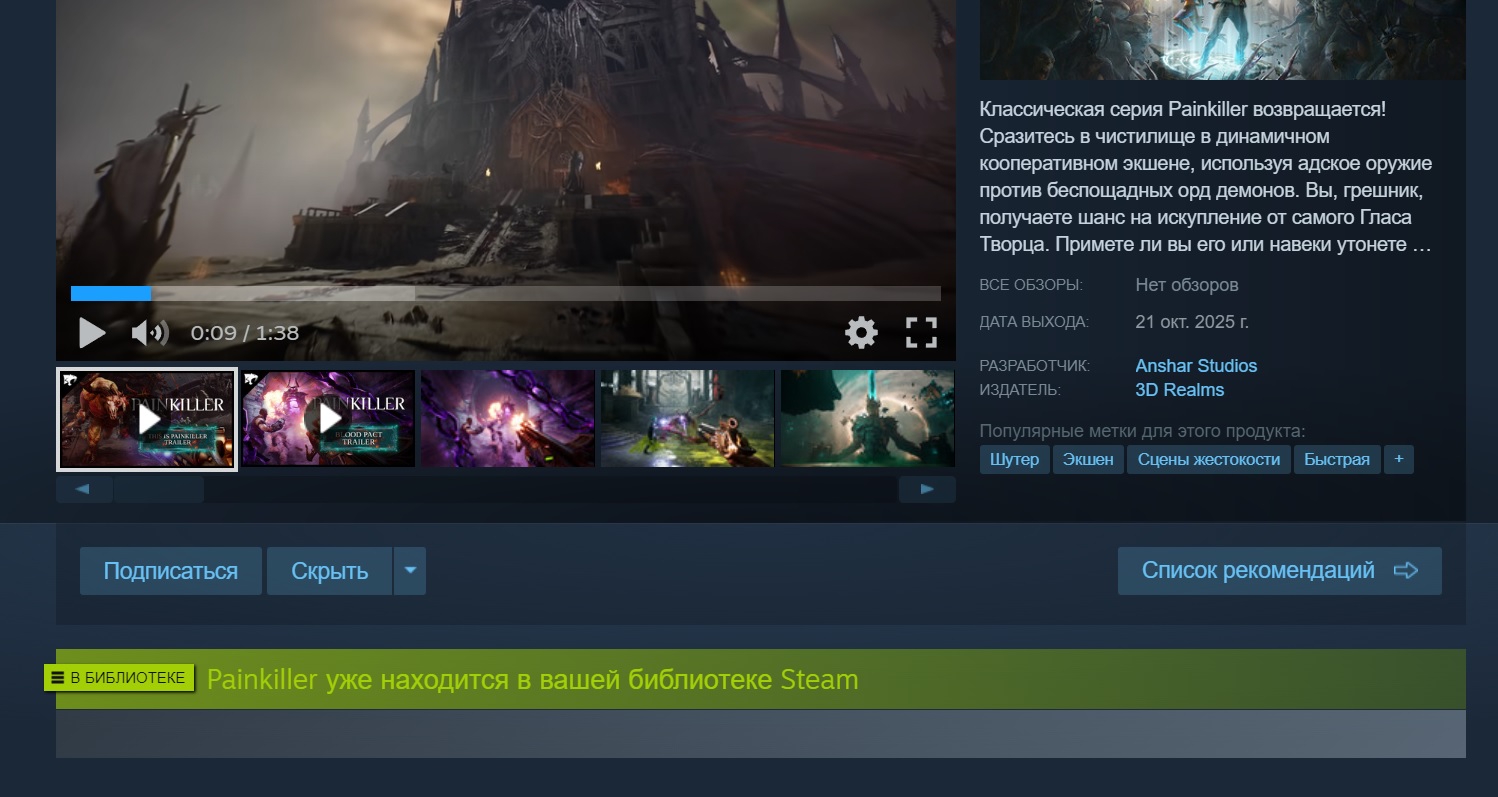Open the green swamp screenshot thumbnail
Image resolution: width=1498 pixels, height=797 pixels.
pyautogui.click(x=687, y=419)
